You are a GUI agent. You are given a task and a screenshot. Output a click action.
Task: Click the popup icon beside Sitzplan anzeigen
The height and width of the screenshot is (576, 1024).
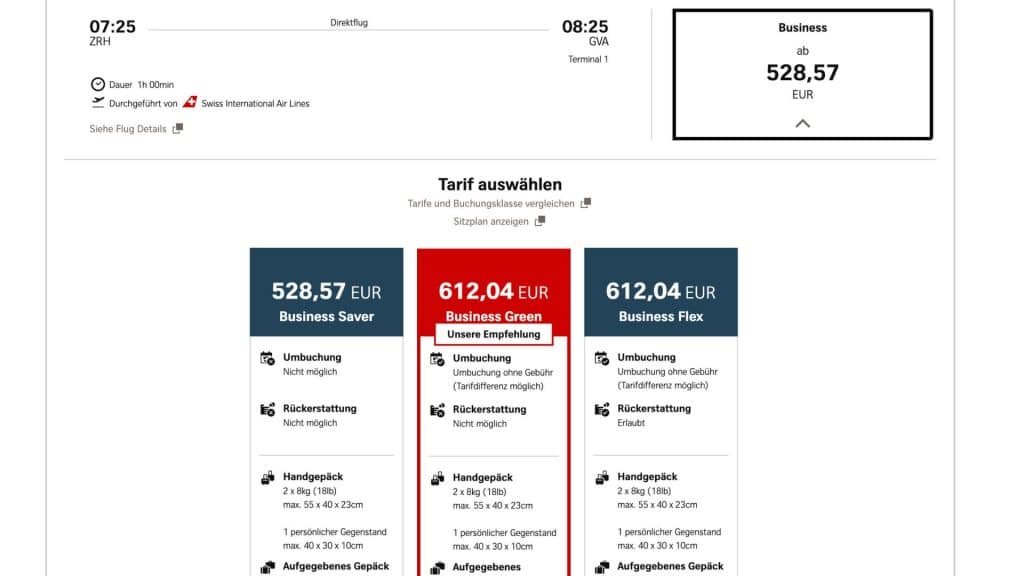(x=540, y=221)
